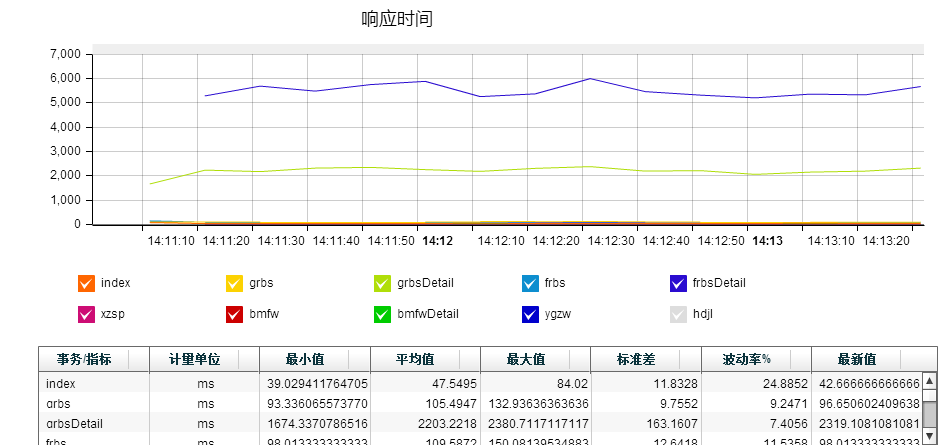Toggle grbsDetail series visibility in legend

click(x=382, y=283)
